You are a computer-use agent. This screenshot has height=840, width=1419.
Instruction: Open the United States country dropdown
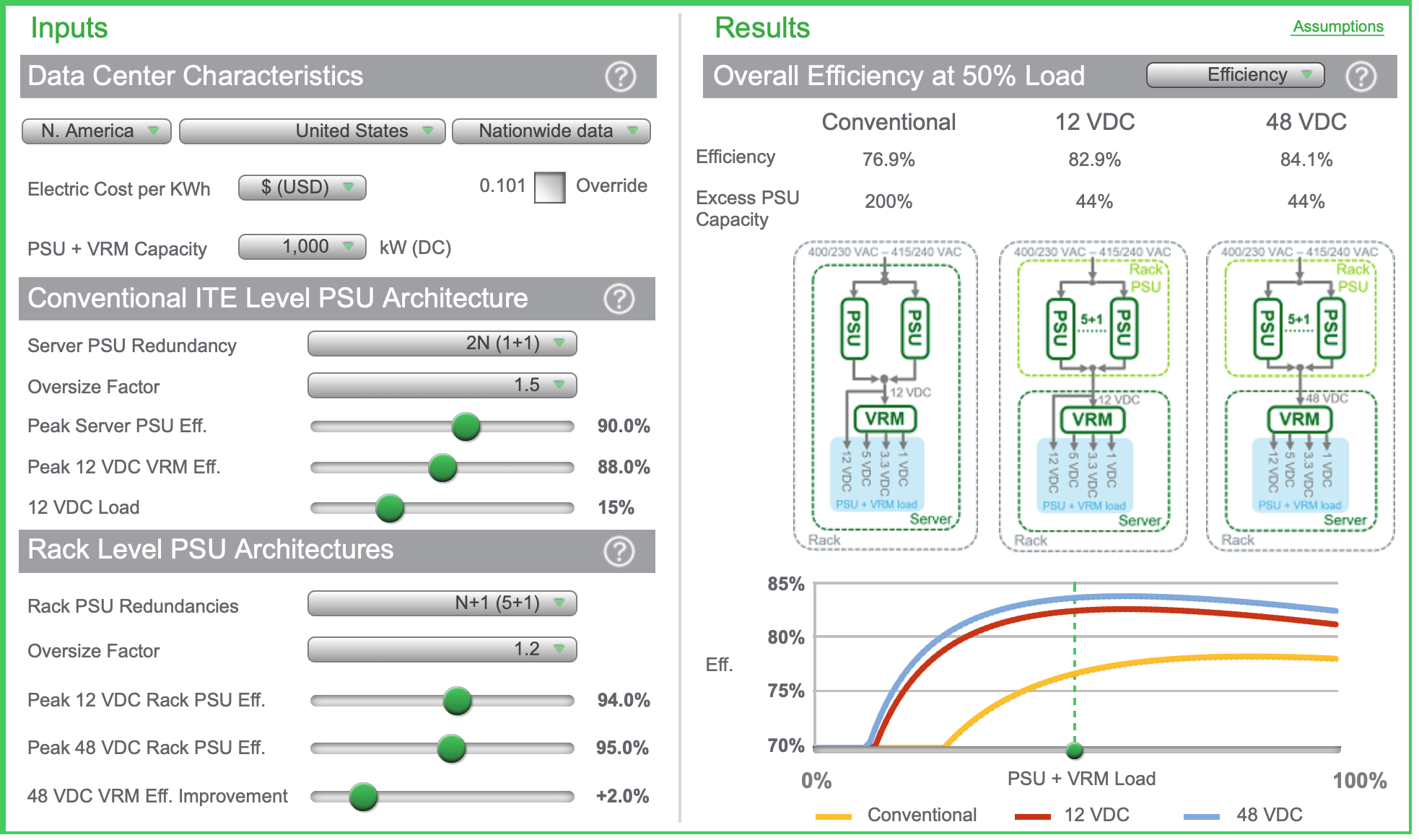[312, 131]
